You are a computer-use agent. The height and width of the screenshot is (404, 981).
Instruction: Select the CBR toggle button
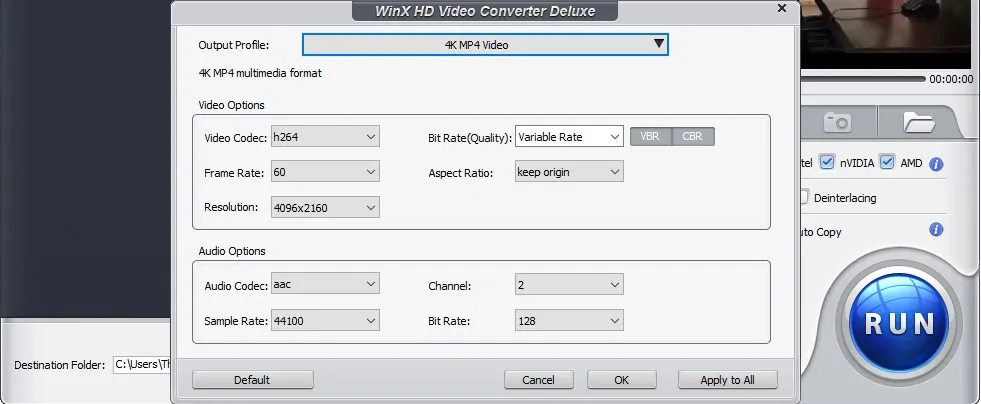click(x=693, y=136)
